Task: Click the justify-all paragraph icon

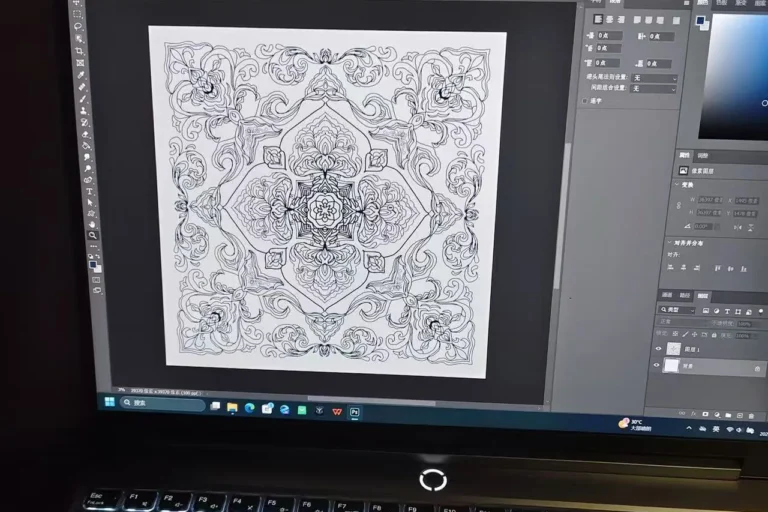Action: (x=676, y=21)
